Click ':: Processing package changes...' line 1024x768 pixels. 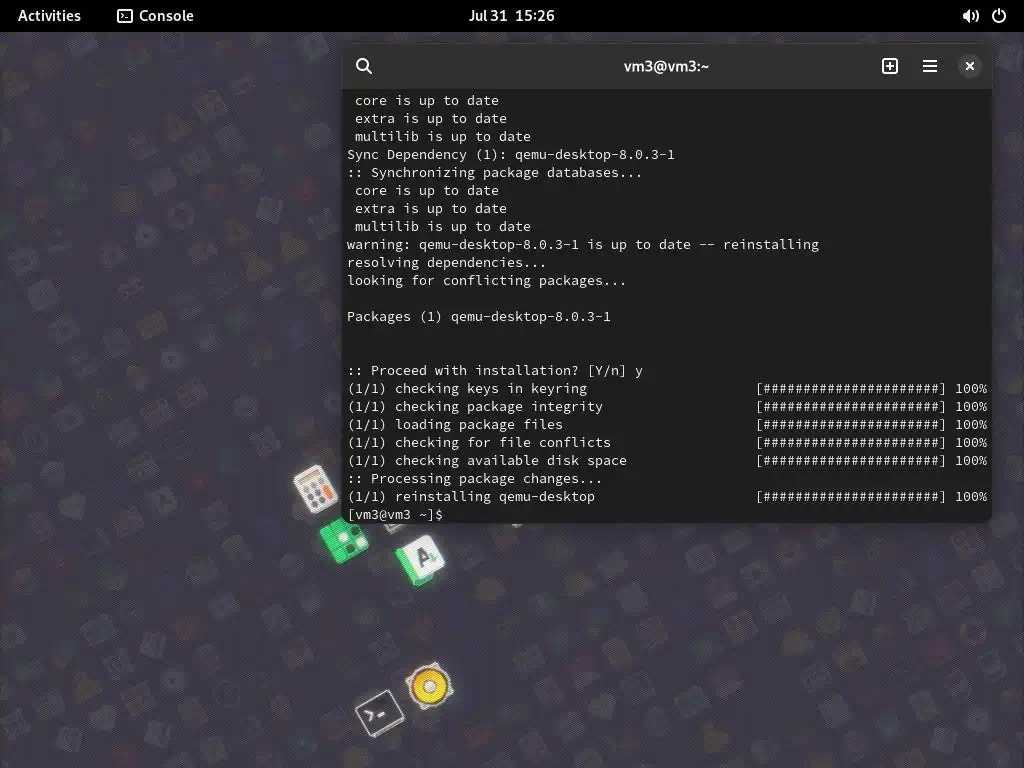pos(474,479)
